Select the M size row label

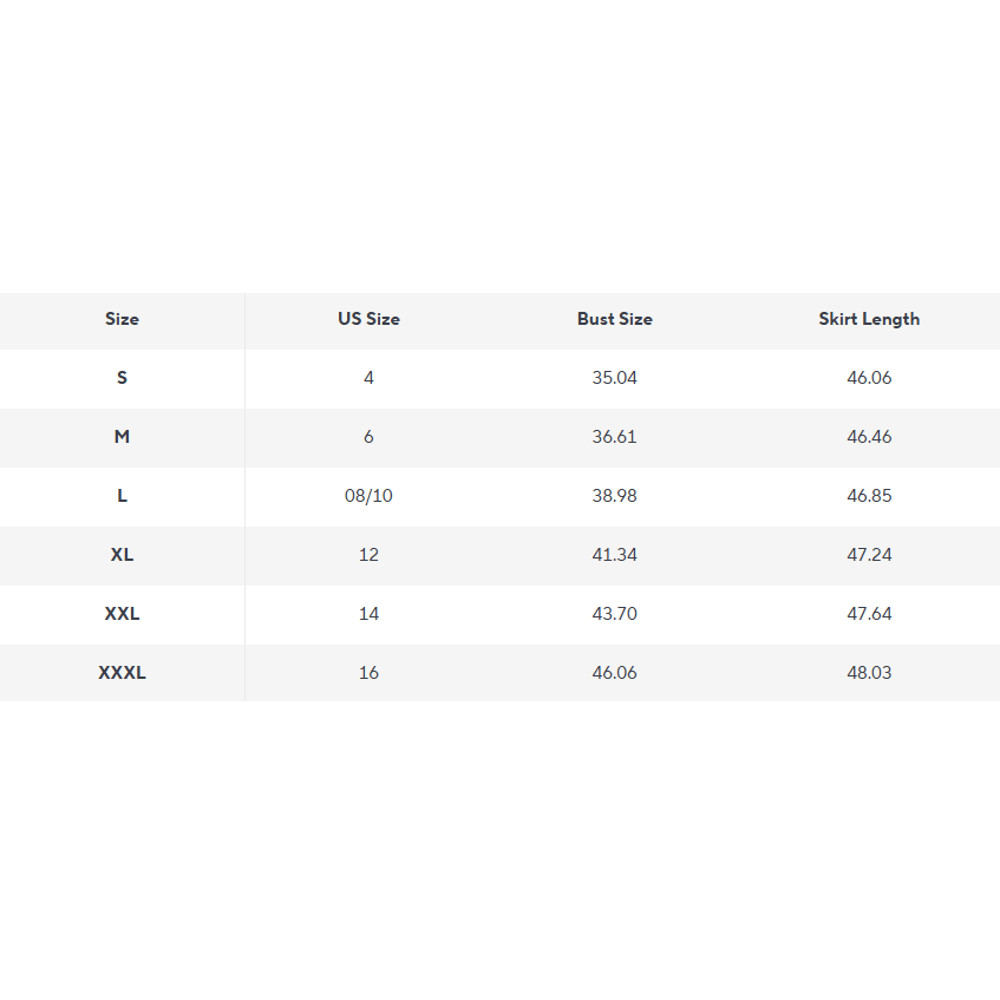coord(122,437)
